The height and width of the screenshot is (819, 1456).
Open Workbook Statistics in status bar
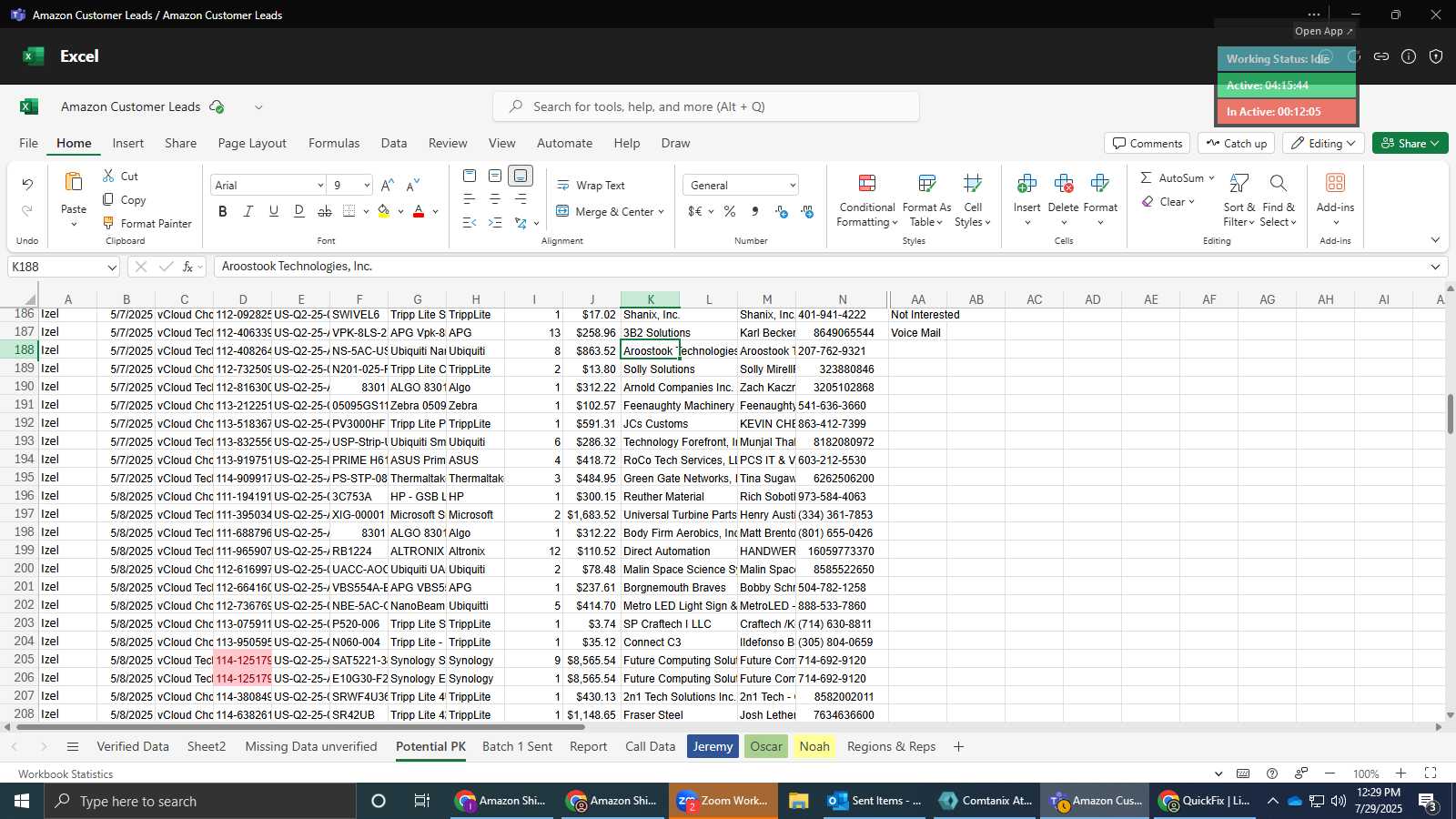tap(66, 774)
